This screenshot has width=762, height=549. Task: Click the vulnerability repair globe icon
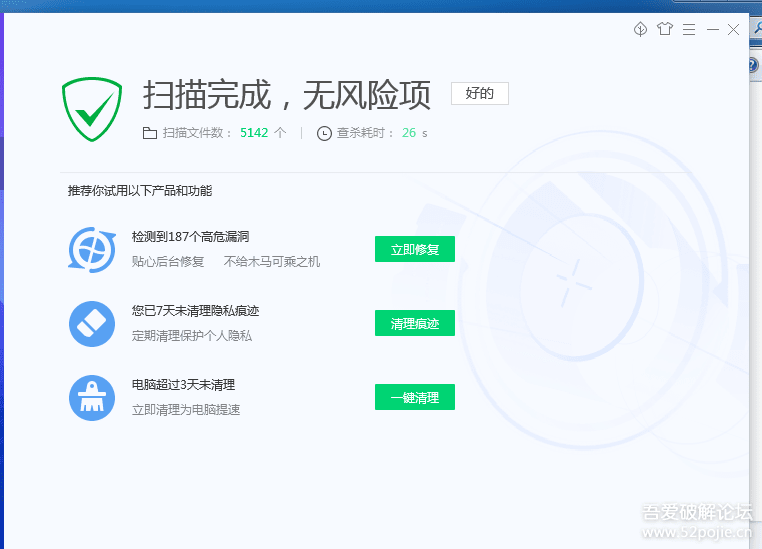tap(92, 249)
